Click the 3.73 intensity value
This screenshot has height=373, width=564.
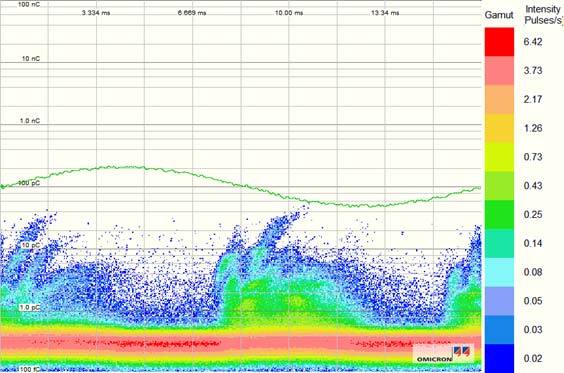pyautogui.click(x=533, y=70)
